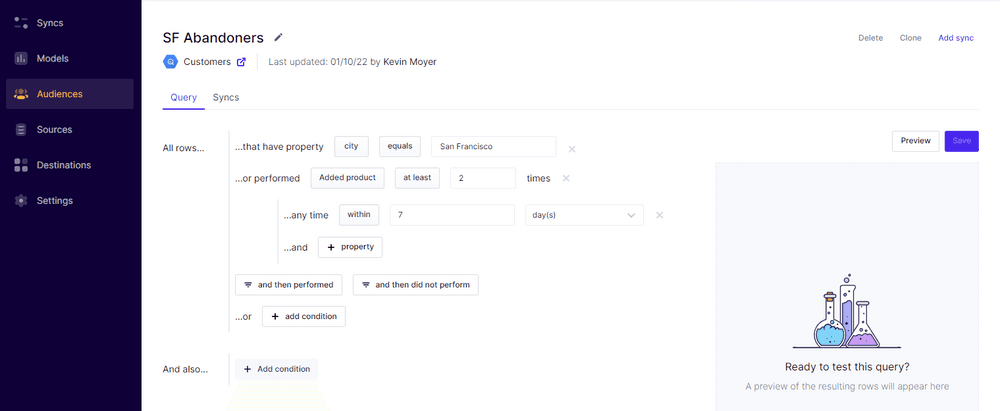Open the 'within' time operator selector
Viewport: 1000px width, 411px height.
click(359, 215)
